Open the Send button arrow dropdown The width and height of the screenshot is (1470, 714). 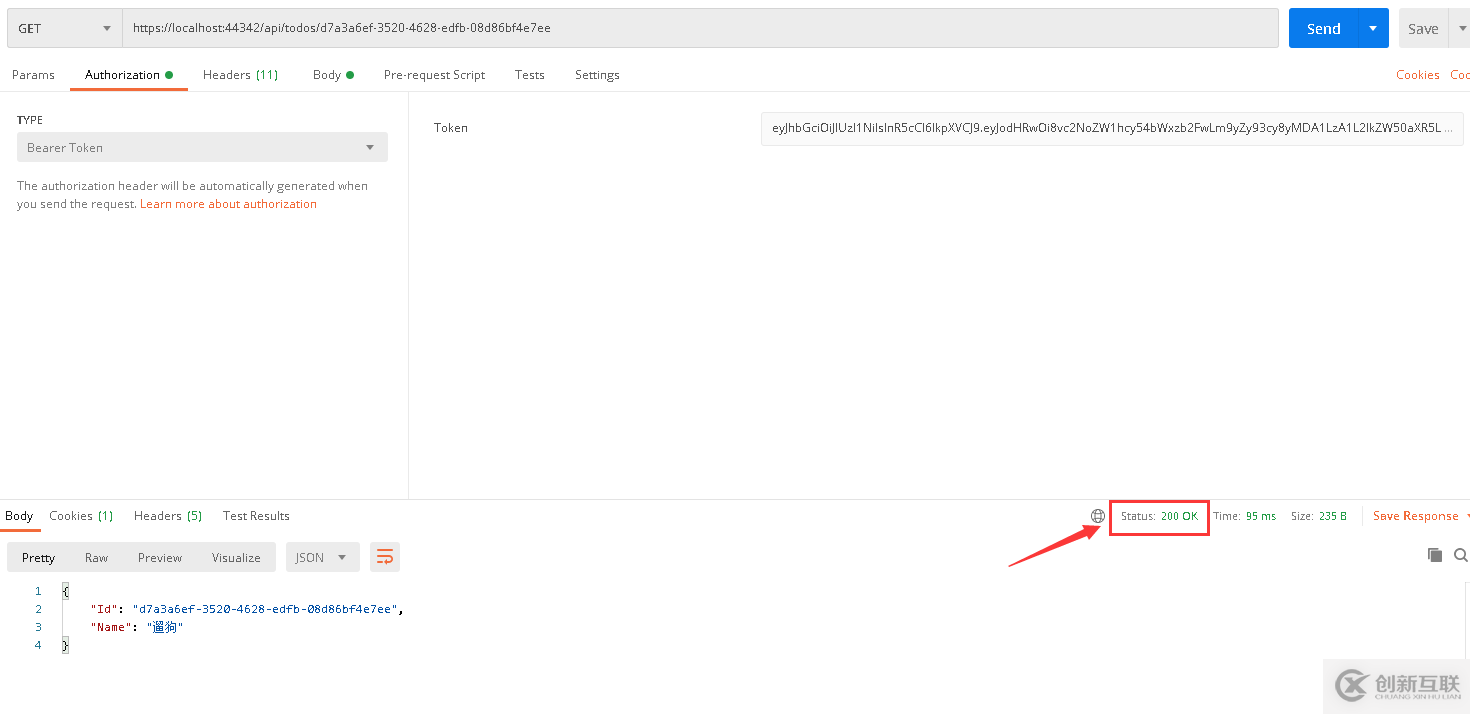(1373, 28)
